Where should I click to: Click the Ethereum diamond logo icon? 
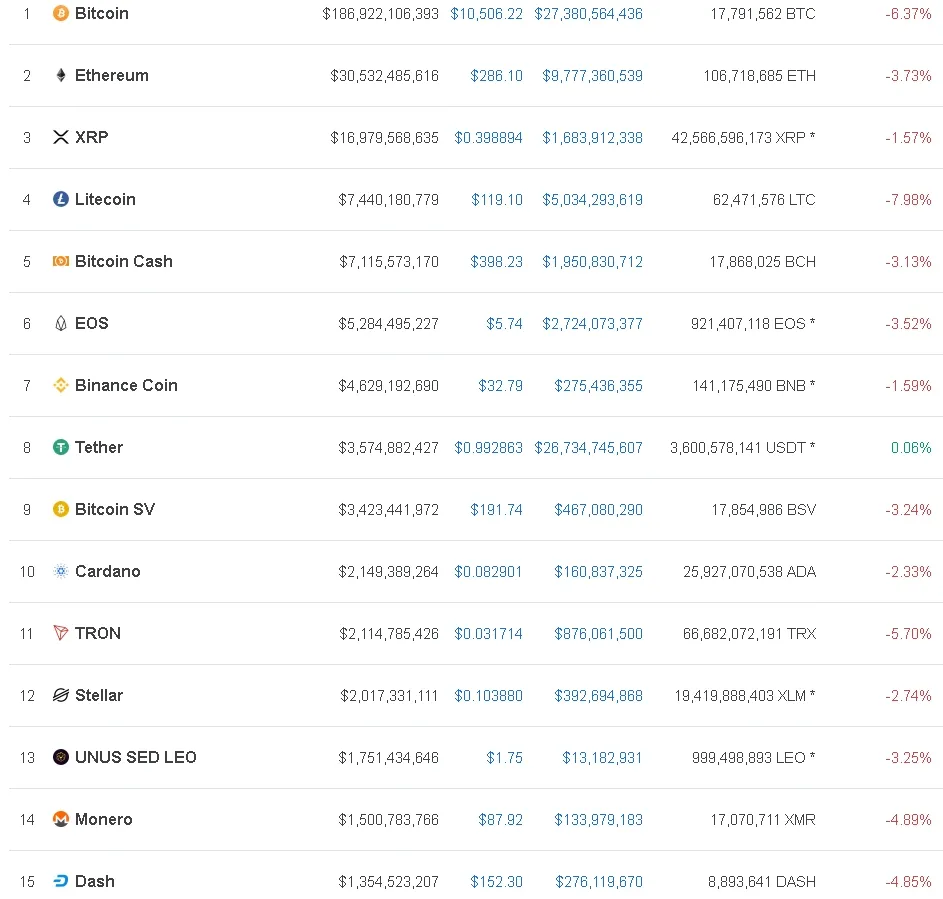click(x=61, y=76)
